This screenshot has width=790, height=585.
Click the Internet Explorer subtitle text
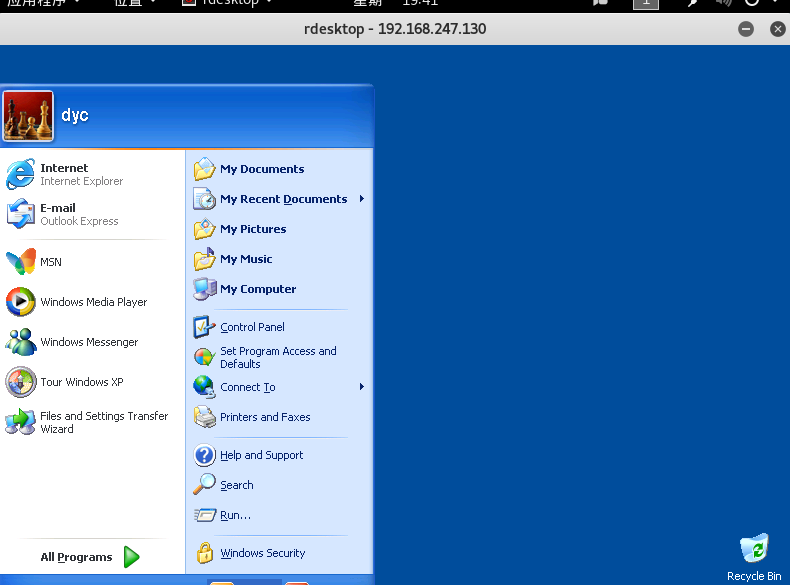click(x=82, y=181)
